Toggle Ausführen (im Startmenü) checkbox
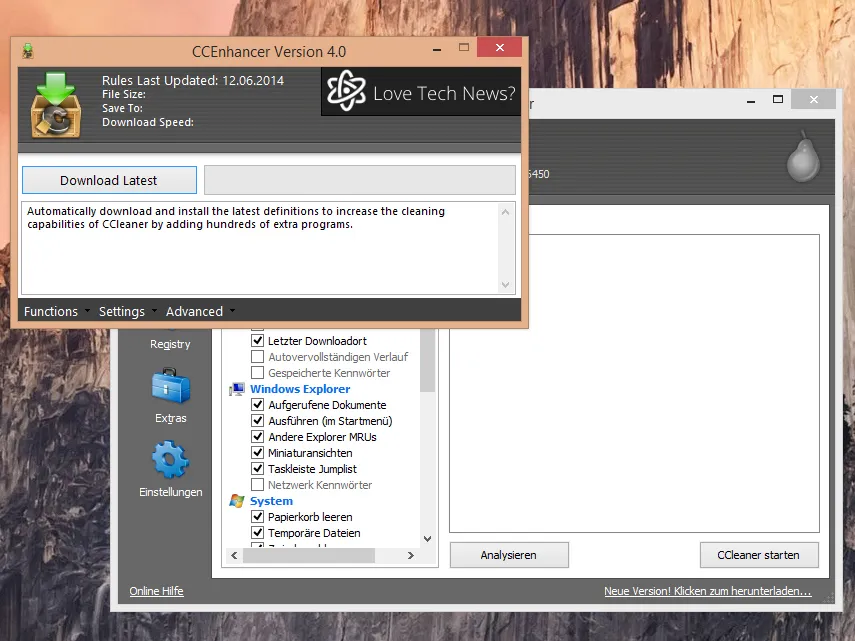This screenshot has height=641, width=855. 257,421
